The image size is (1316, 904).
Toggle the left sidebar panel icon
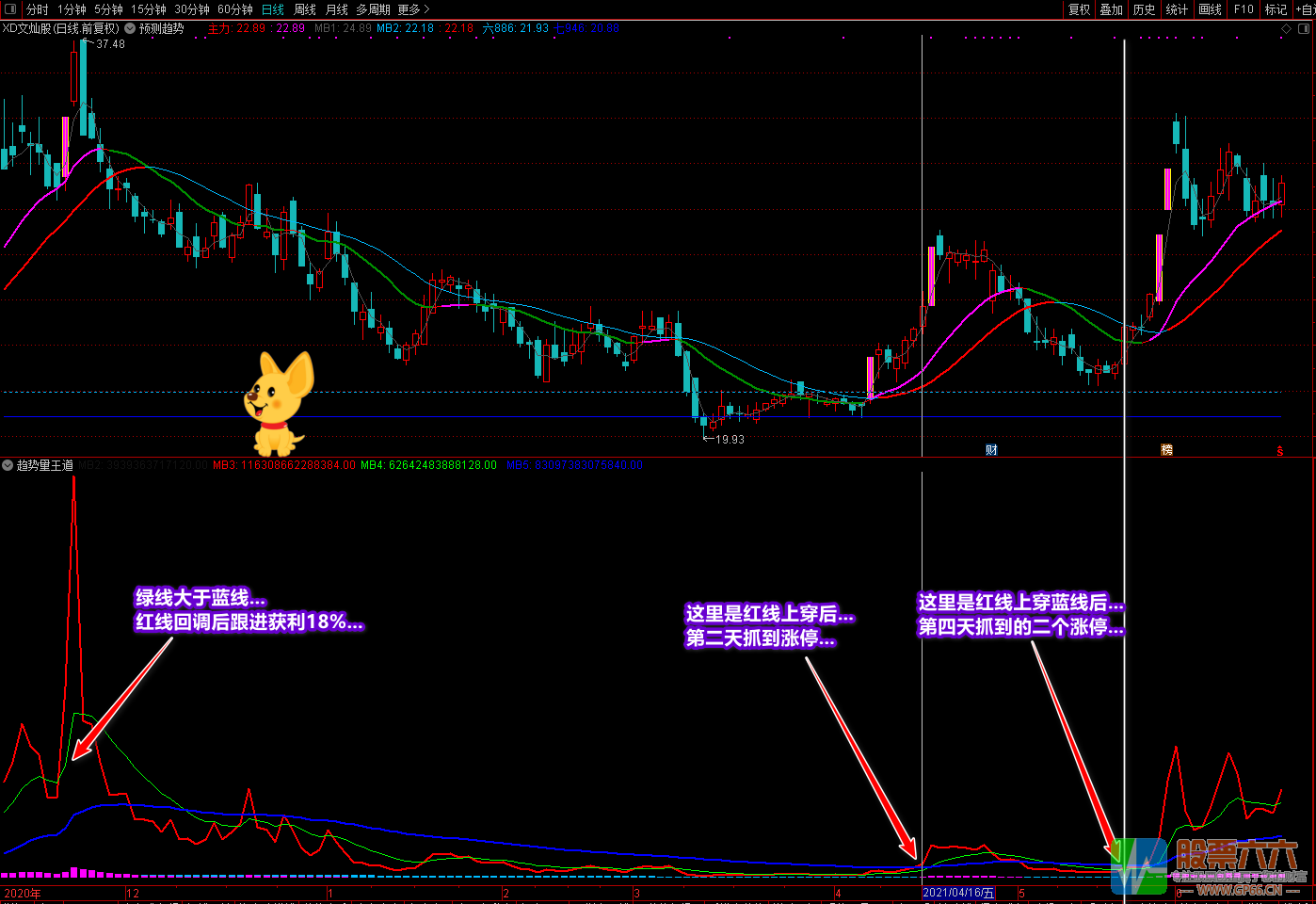tap(10, 9)
